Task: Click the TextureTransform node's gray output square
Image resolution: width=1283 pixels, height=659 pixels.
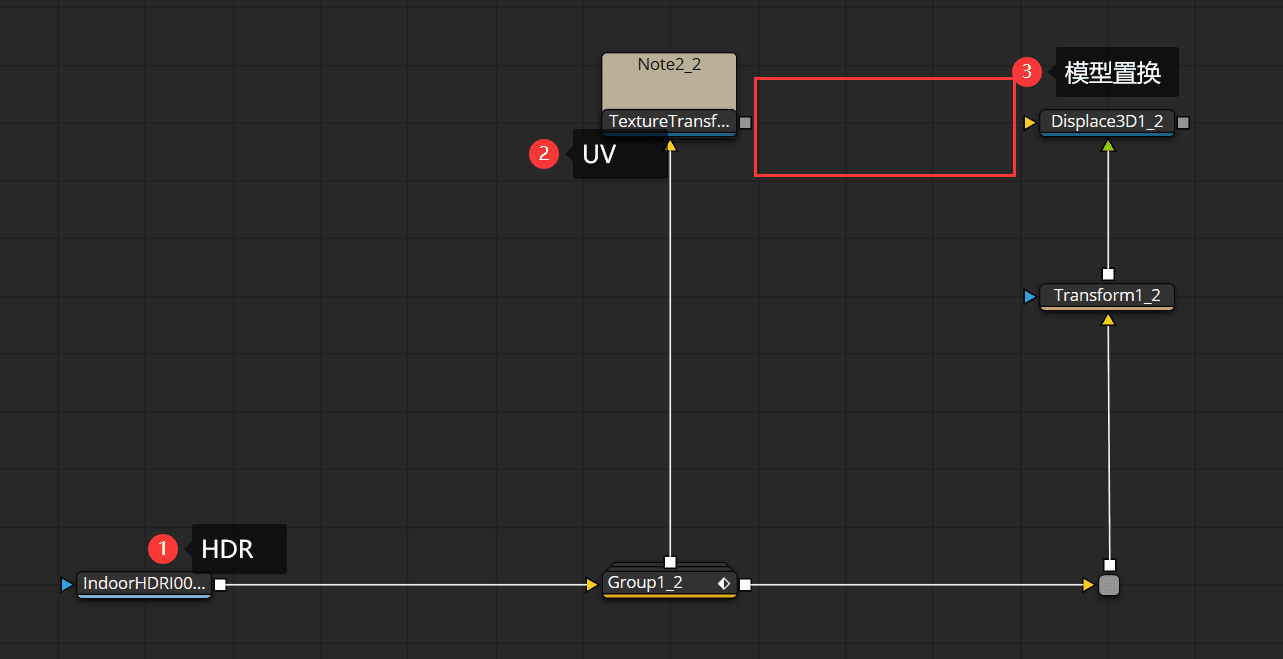Action: tap(745, 122)
